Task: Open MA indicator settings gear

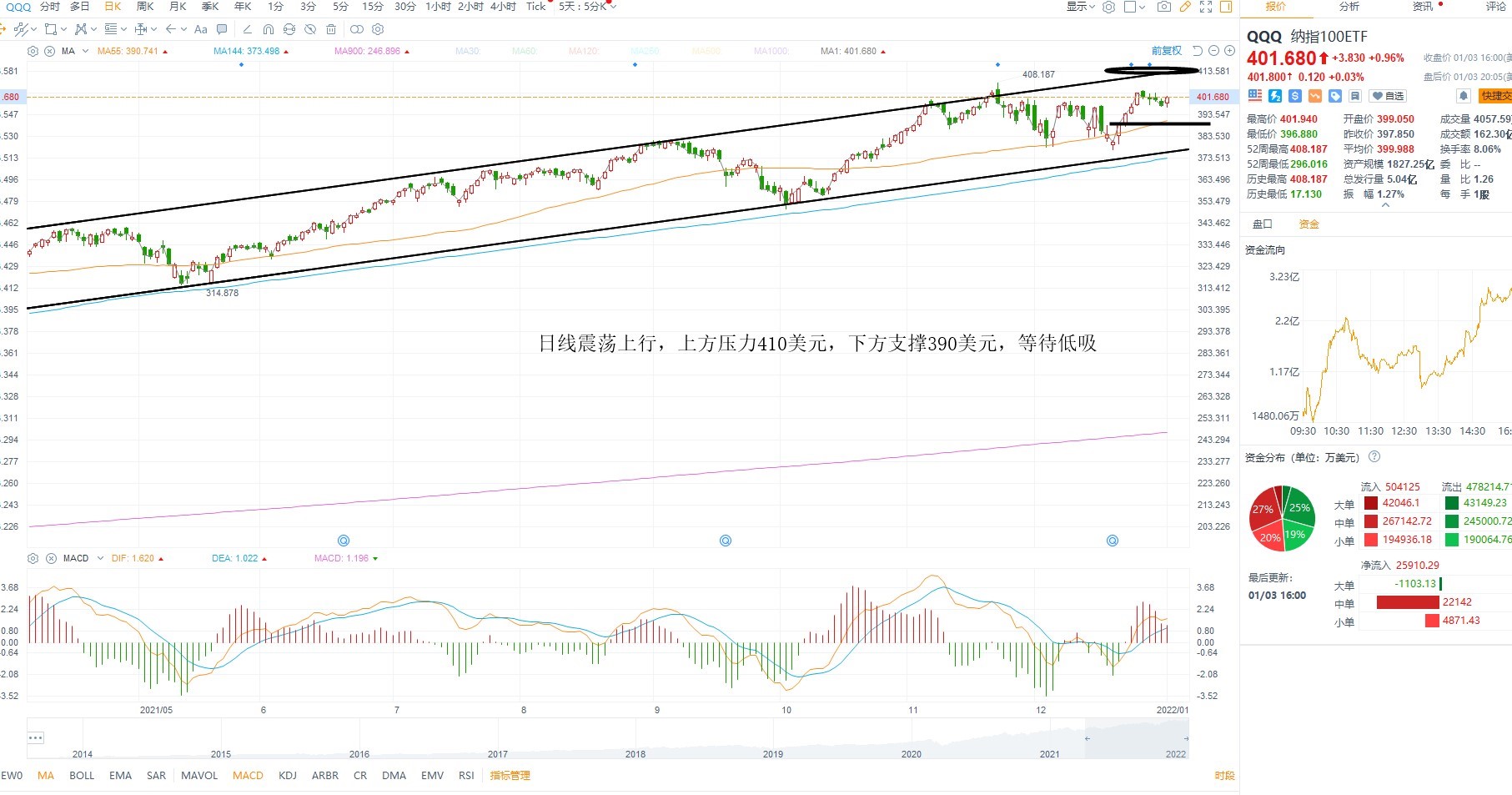Action: [33, 51]
